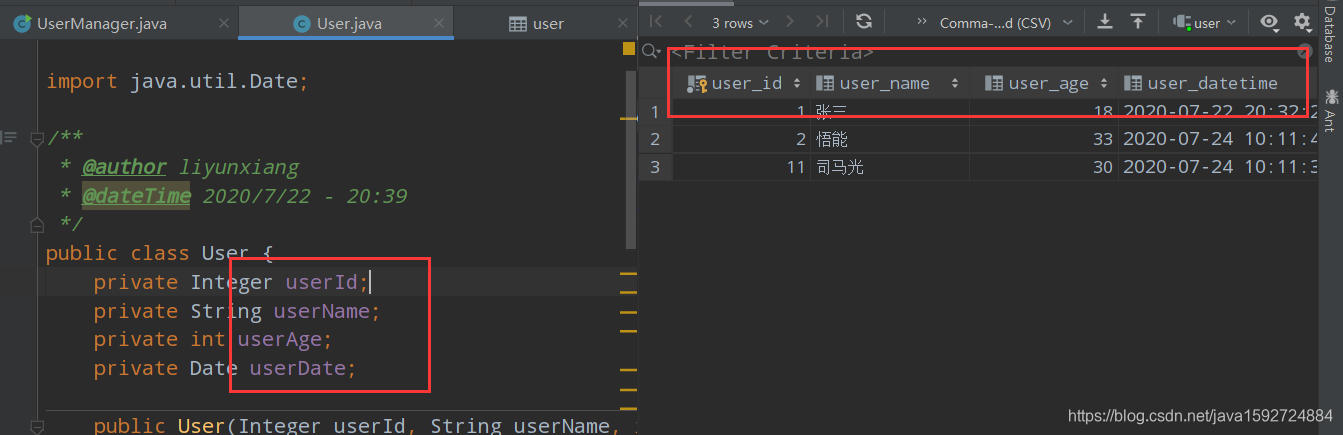Click the cell containing 悟能
1343x435 pixels.
coord(890,139)
